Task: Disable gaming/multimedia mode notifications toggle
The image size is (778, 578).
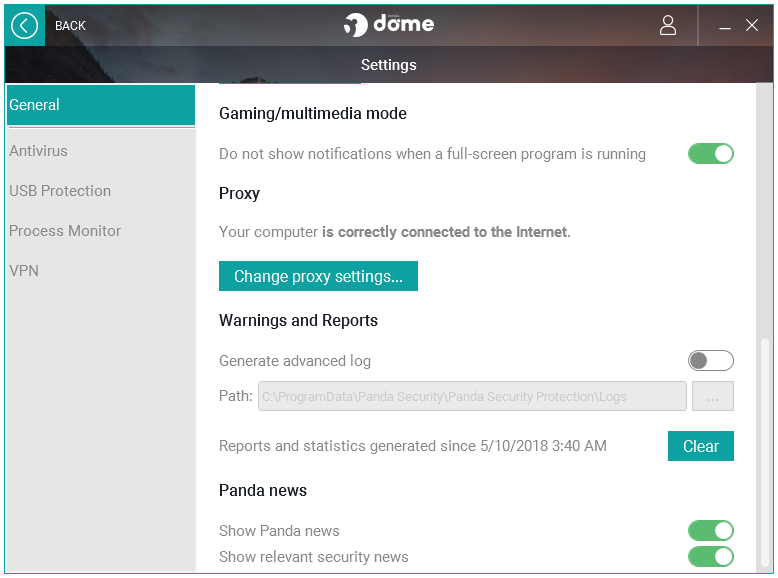Action: [x=711, y=154]
